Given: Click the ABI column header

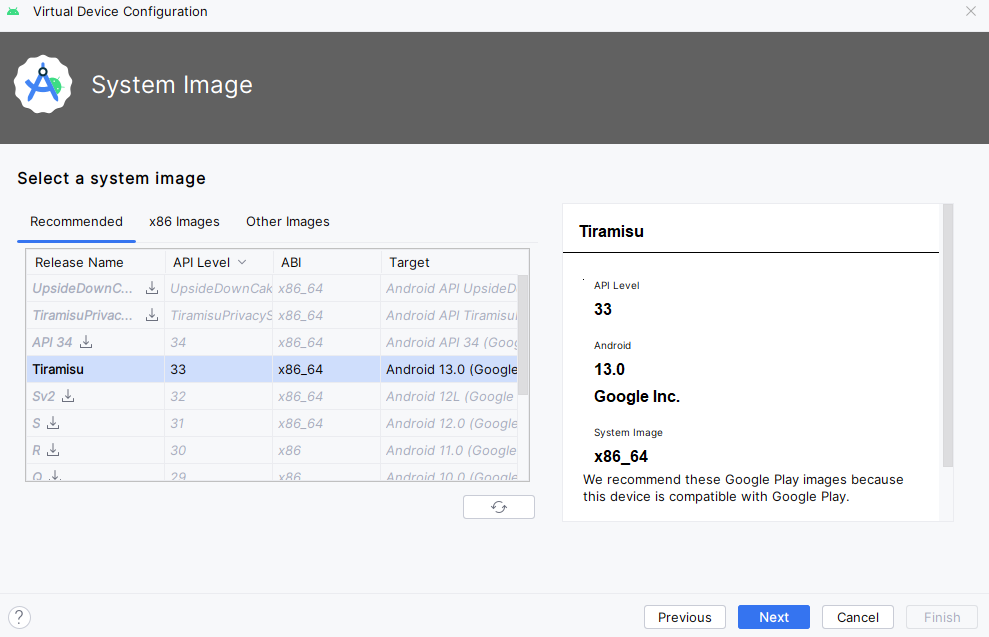Looking at the screenshot, I should (x=327, y=262).
